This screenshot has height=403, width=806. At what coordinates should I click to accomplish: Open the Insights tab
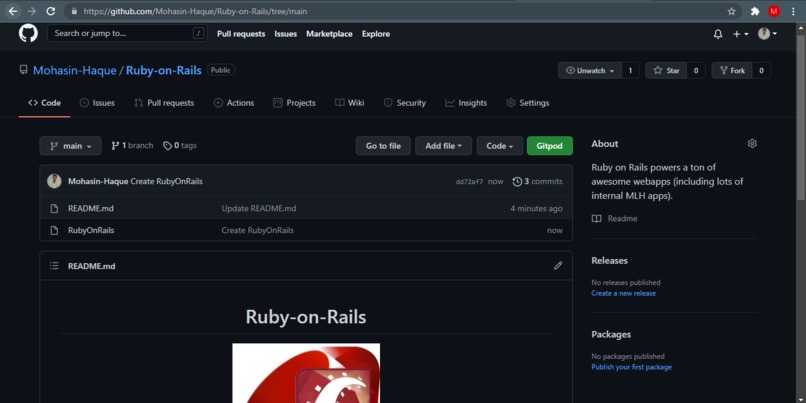(466, 103)
